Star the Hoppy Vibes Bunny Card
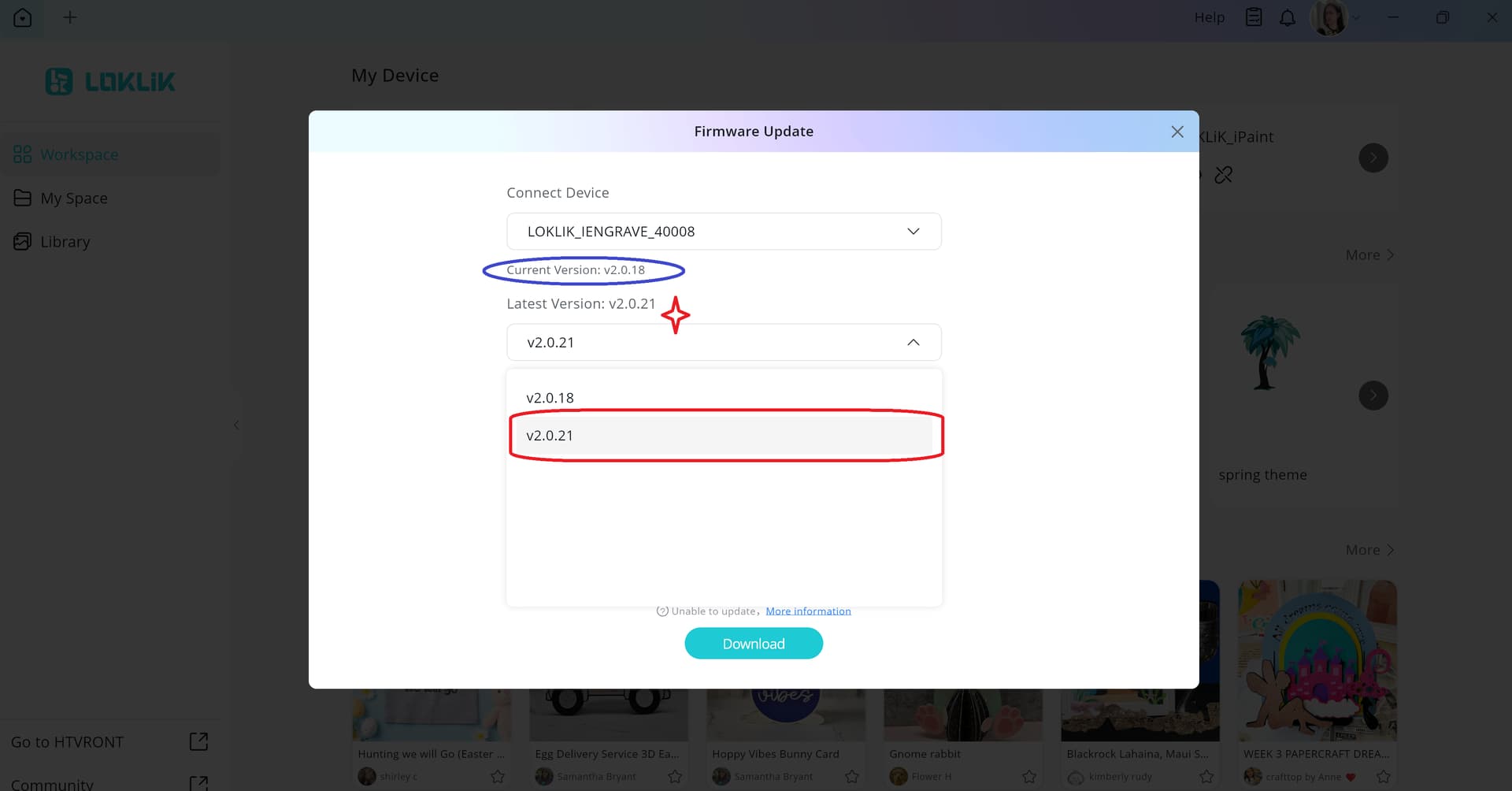This screenshot has height=791, width=1512. coord(852,777)
